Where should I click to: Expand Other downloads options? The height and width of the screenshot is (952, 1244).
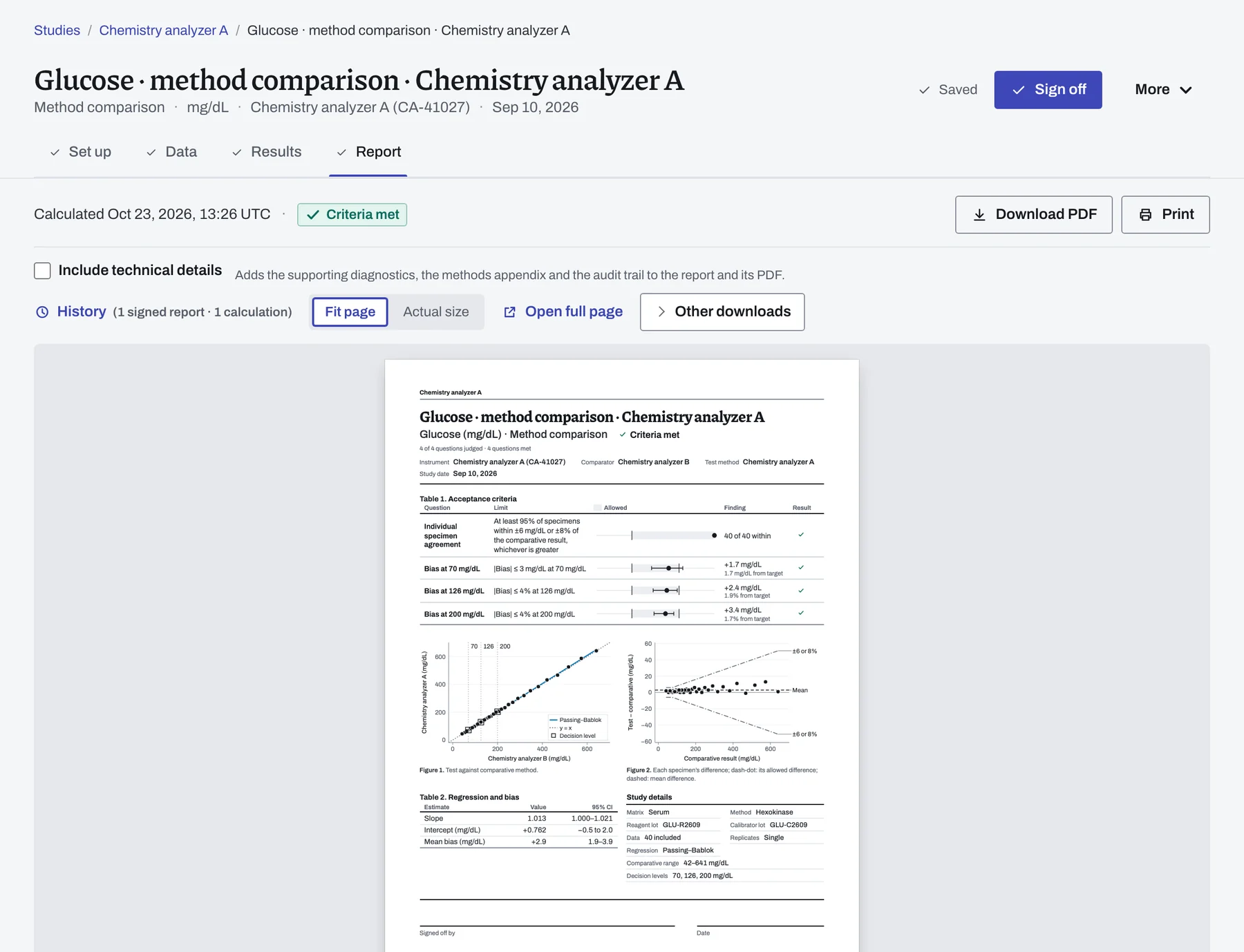point(722,312)
